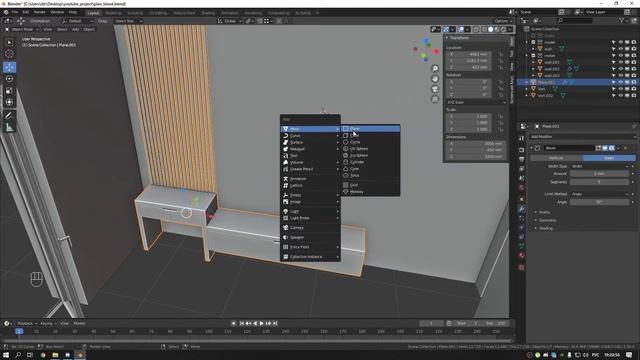Open the Render properties tab icon

(522, 150)
